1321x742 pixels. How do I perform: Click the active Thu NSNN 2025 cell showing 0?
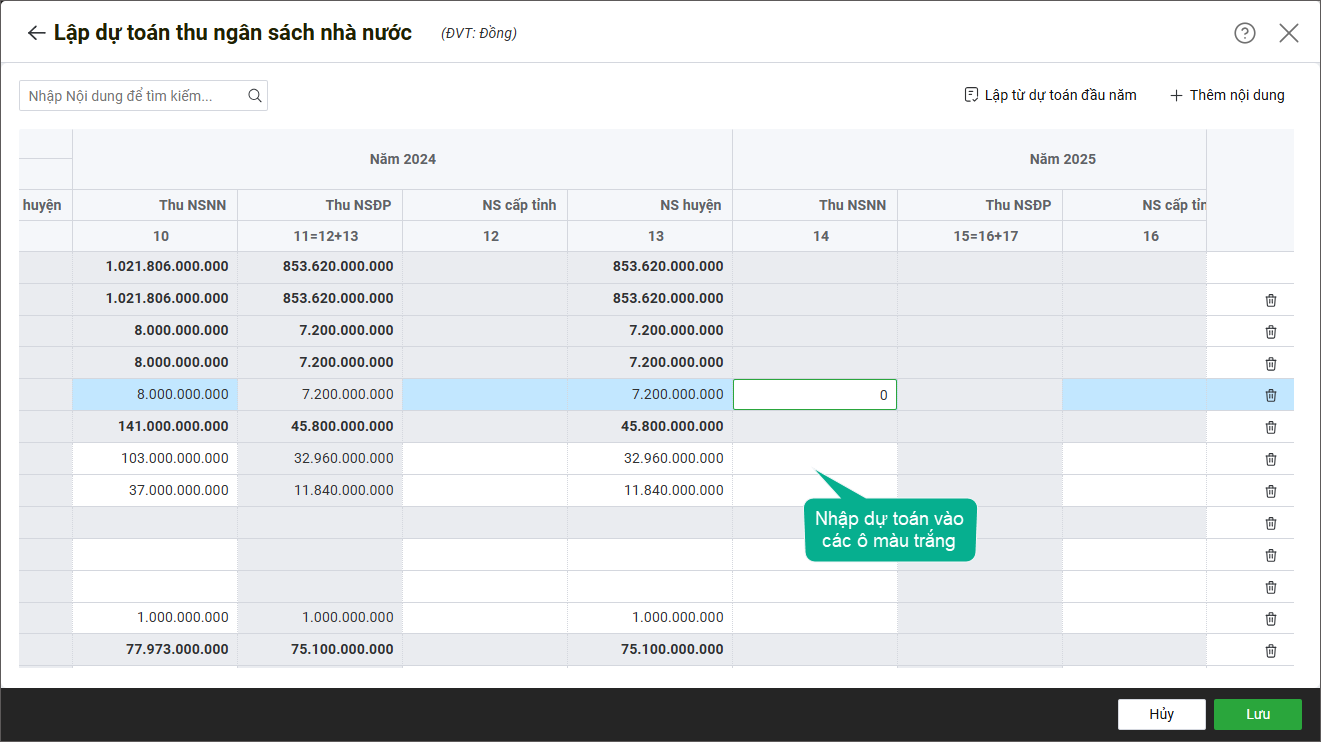pyautogui.click(x=814, y=395)
